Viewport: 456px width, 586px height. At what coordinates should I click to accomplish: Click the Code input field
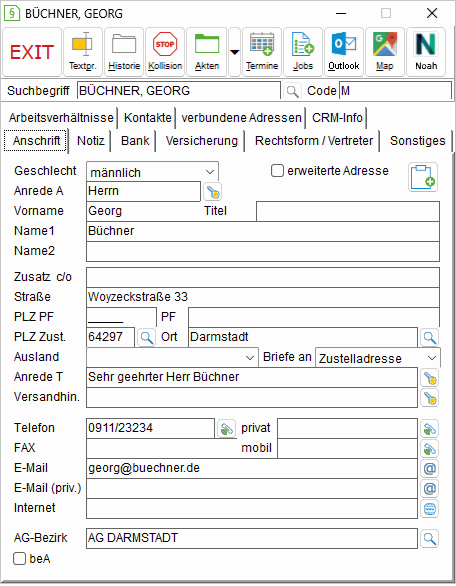(395, 90)
